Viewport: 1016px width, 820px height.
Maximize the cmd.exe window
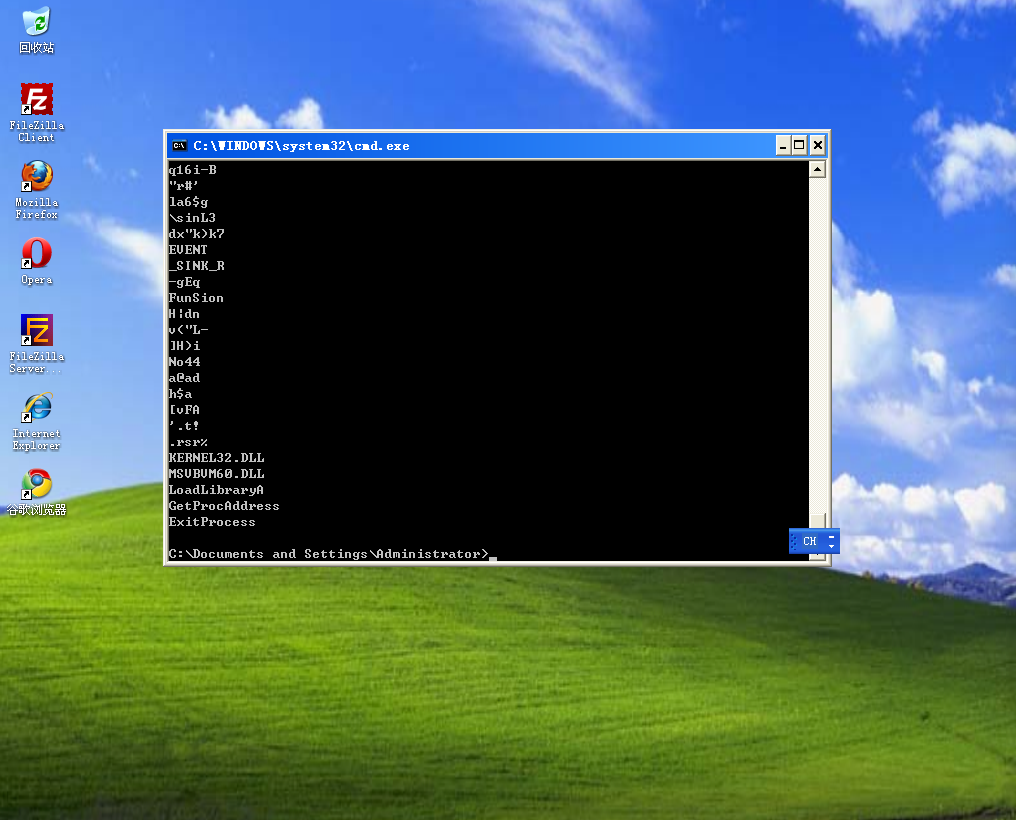click(799, 146)
